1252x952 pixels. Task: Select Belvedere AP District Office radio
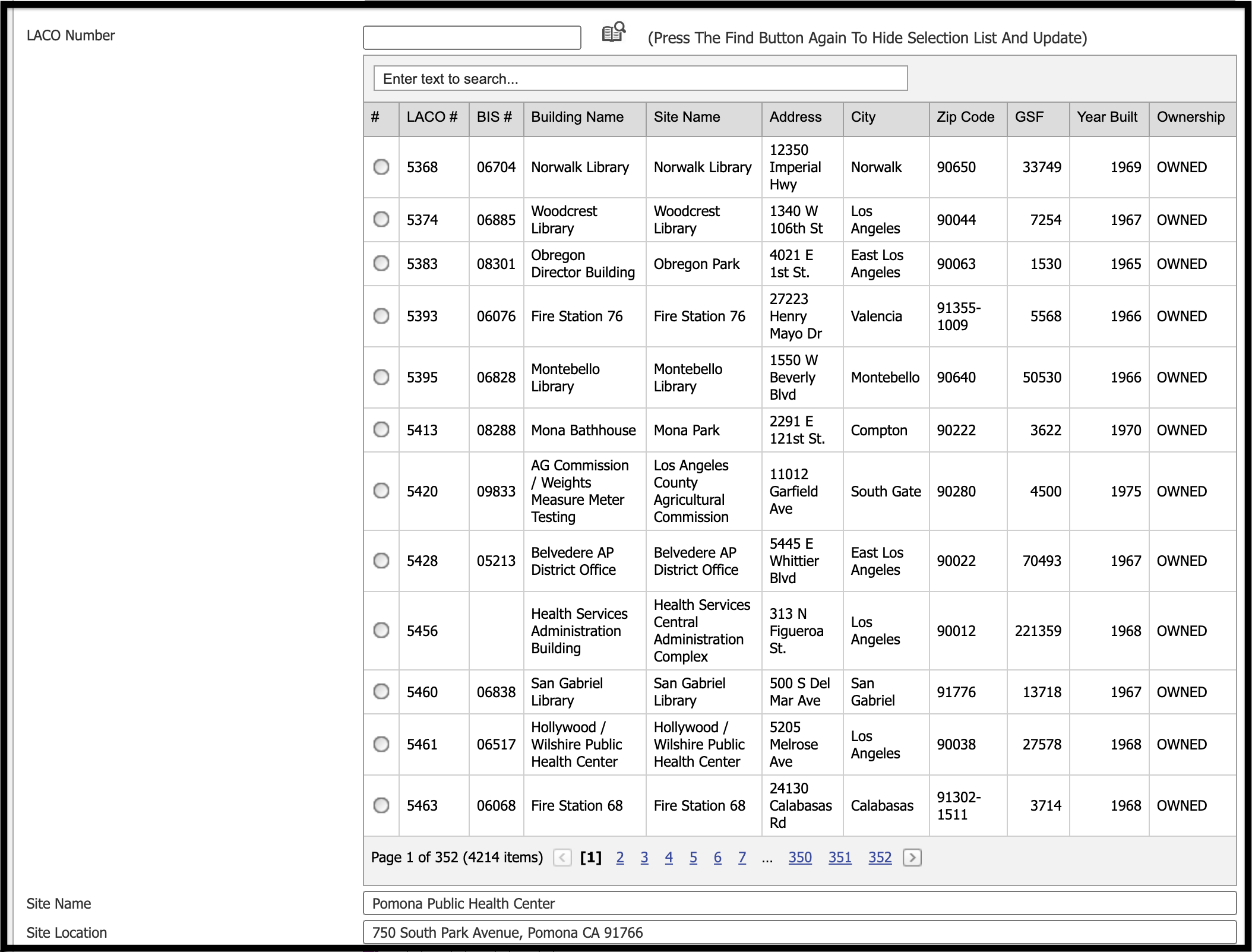tap(381, 561)
